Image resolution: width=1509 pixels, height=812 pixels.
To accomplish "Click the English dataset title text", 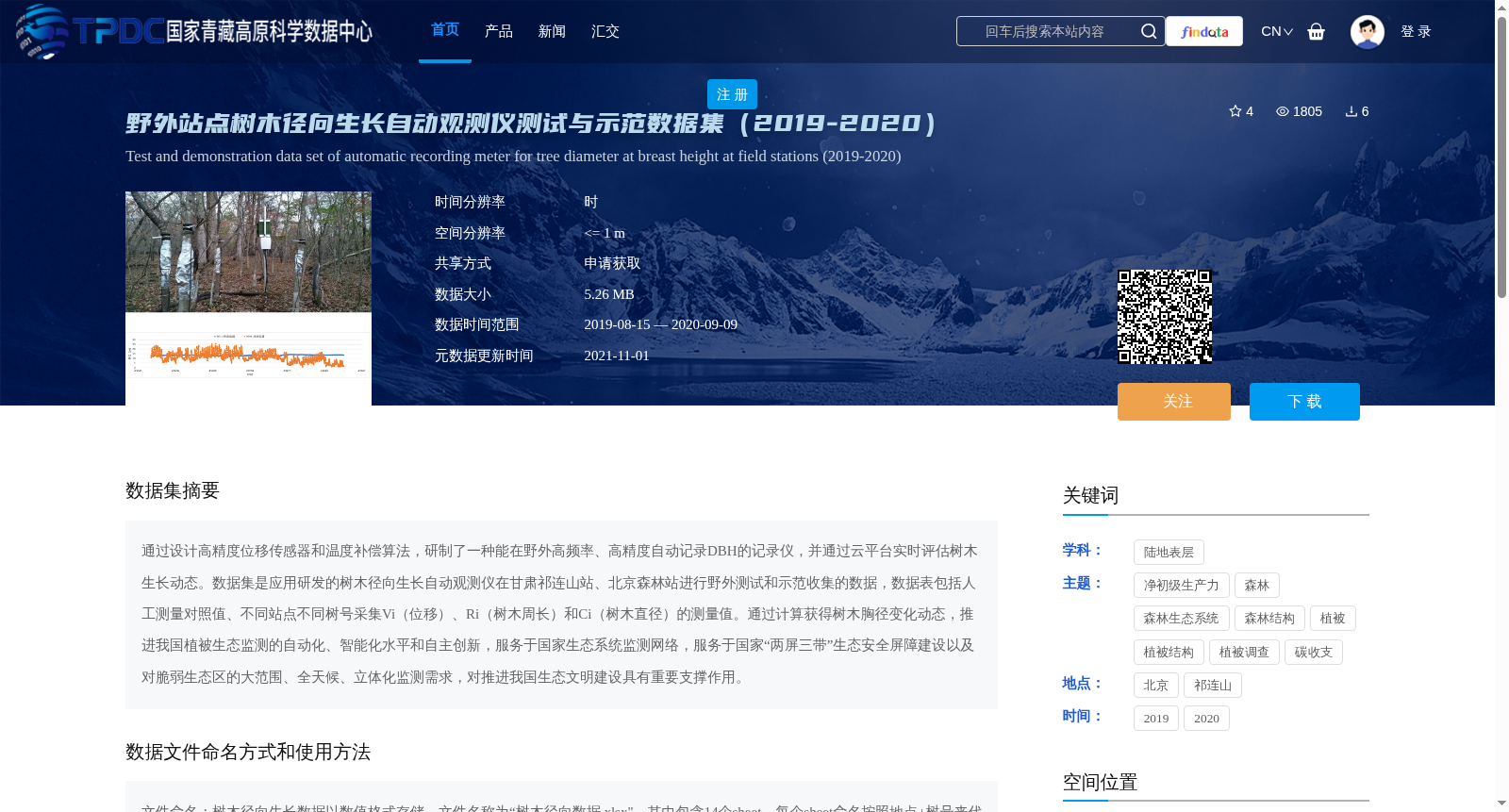I will (513, 157).
